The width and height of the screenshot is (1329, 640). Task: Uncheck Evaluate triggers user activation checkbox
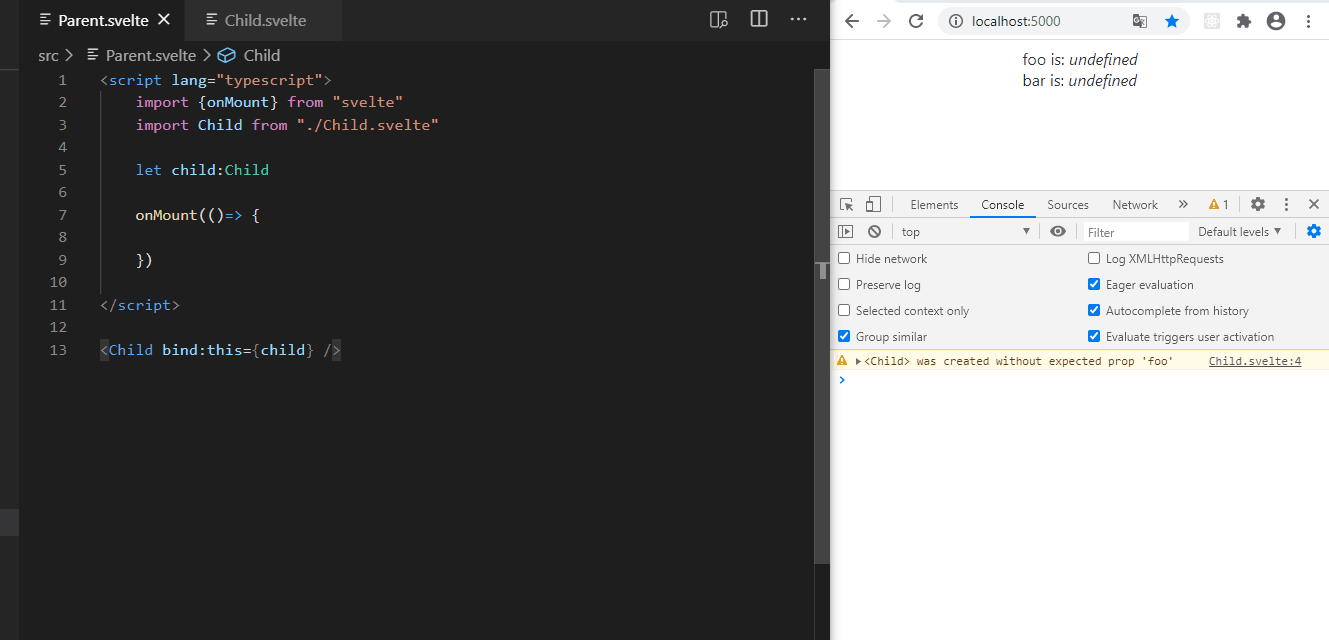[1094, 336]
